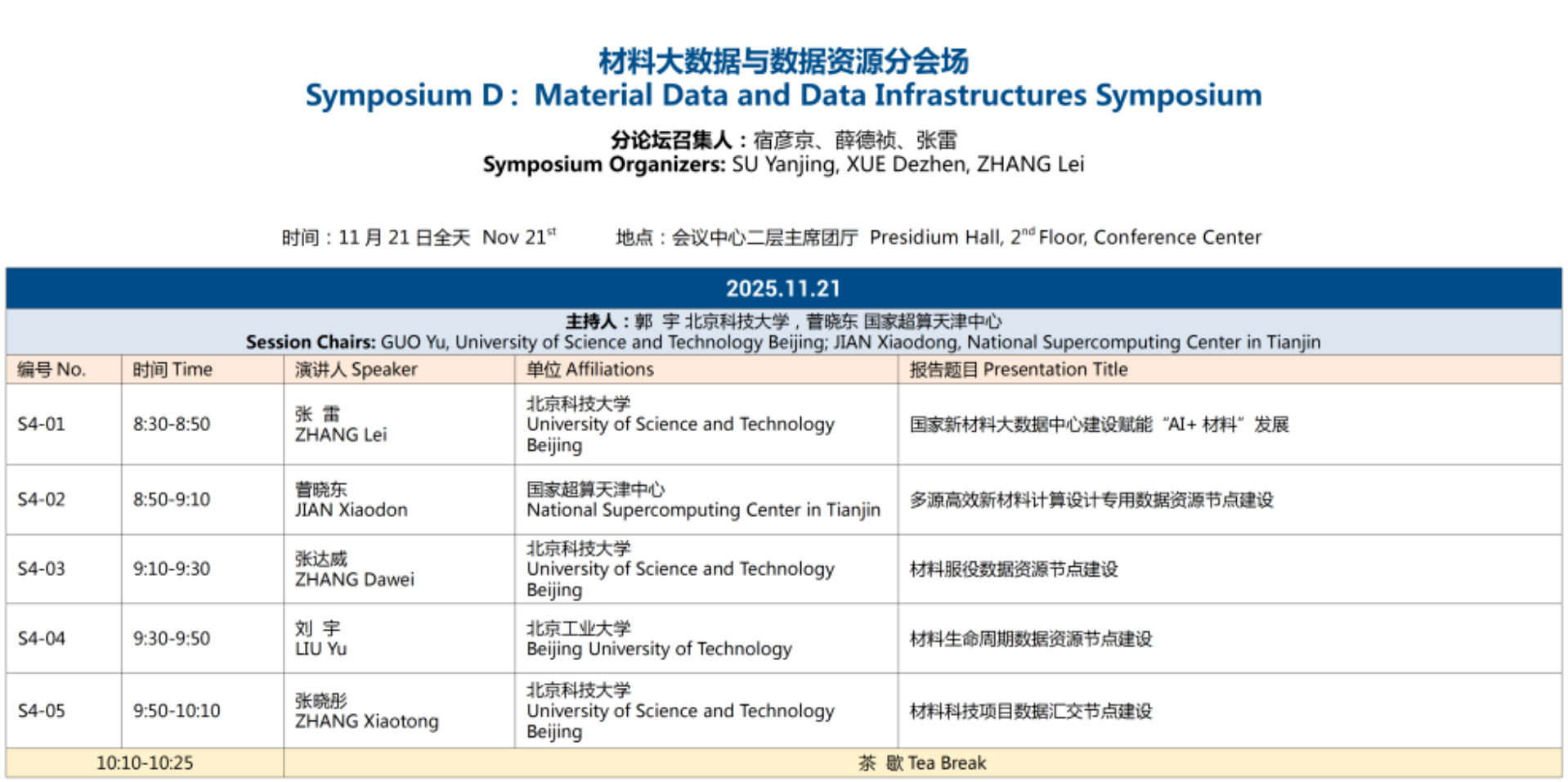Click the 单位 Affiliations column header
This screenshot has height=782, width=1568.
click(589, 370)
